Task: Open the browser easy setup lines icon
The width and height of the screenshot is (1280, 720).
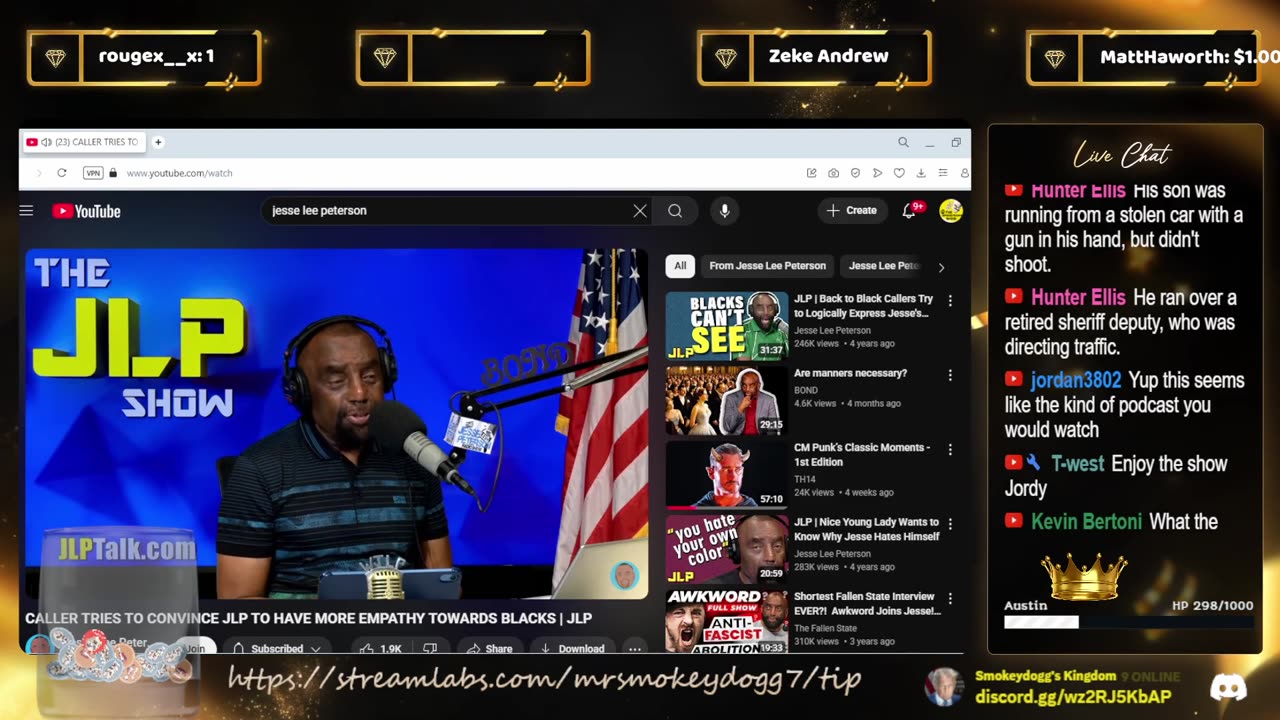Action: (942, 173)
